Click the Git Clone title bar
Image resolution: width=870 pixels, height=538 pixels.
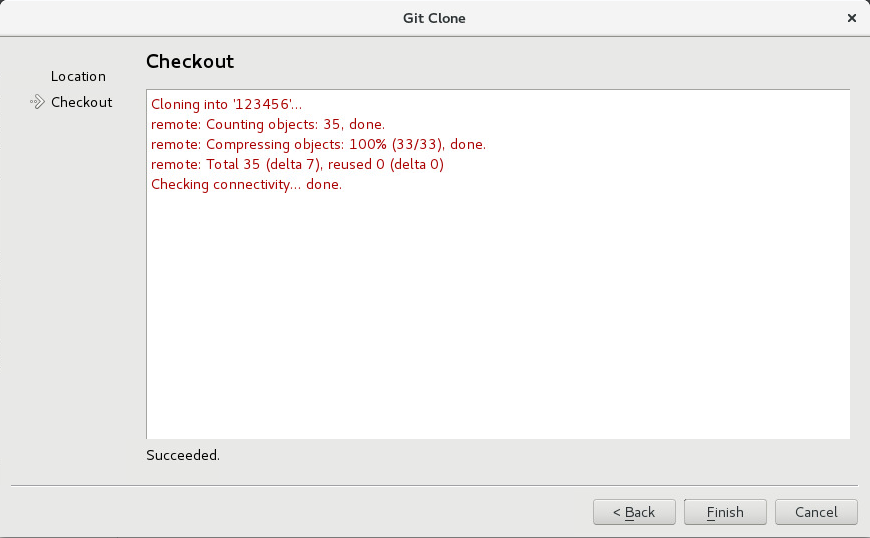434,18
